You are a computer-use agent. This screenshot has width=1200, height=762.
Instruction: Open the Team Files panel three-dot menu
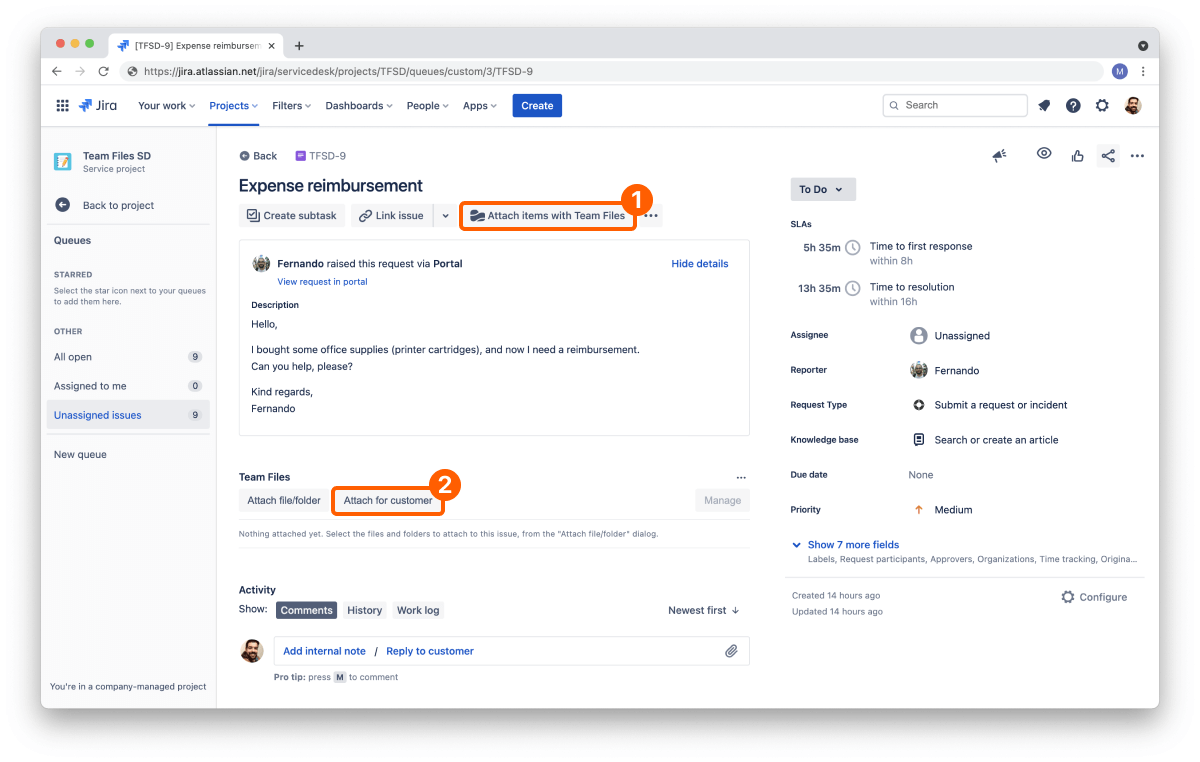point(741,478)
